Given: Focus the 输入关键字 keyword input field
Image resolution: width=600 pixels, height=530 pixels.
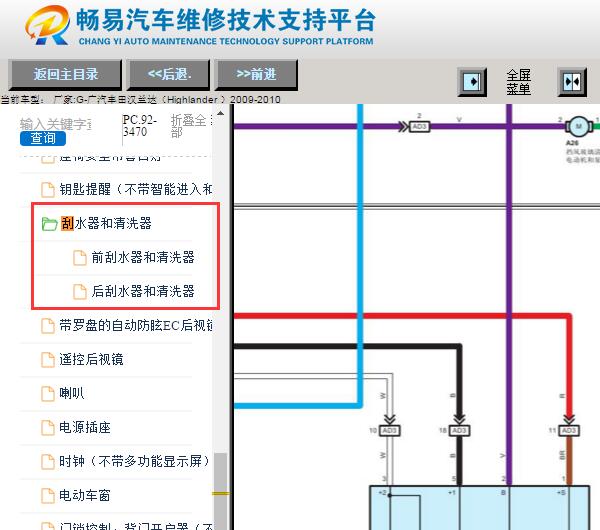Looking at the screenshot, I should coord(55,124).
